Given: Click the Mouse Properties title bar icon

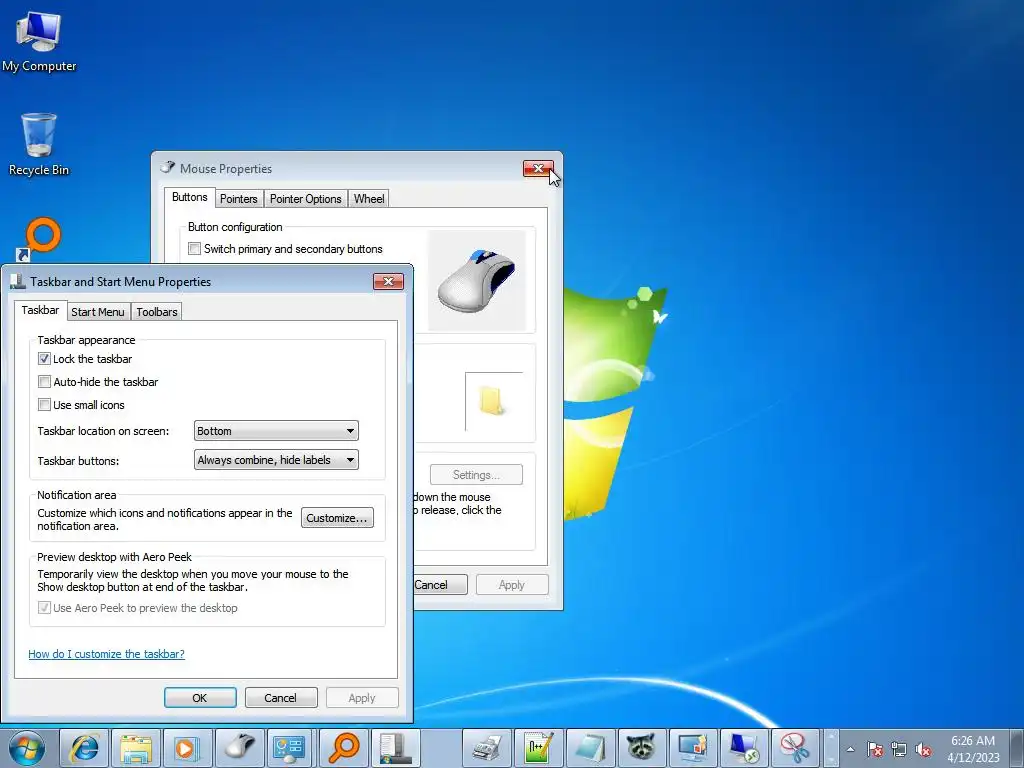Looking at the screenshot, I should 168,168.
